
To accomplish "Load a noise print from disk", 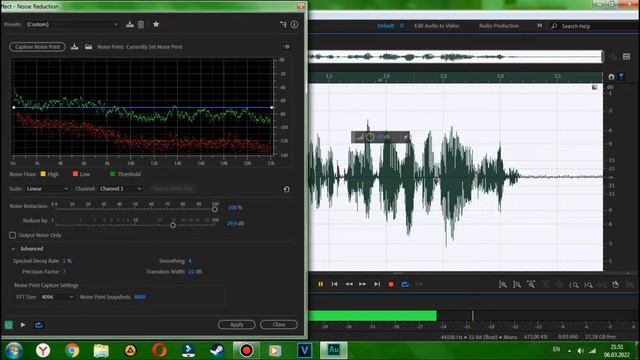I will click(x=89, y=47).
